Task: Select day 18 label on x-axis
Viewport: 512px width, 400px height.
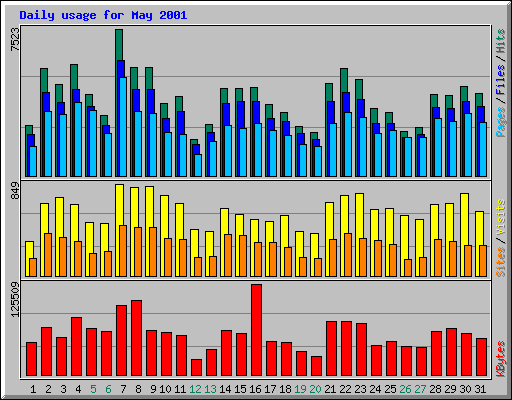Action: 285,389
